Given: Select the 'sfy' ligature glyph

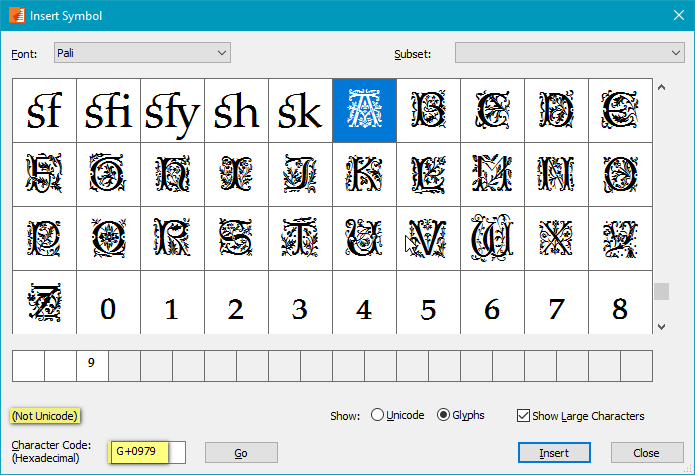Looking at the screenshot, I should pyautogui.click(x=172, y=111).
